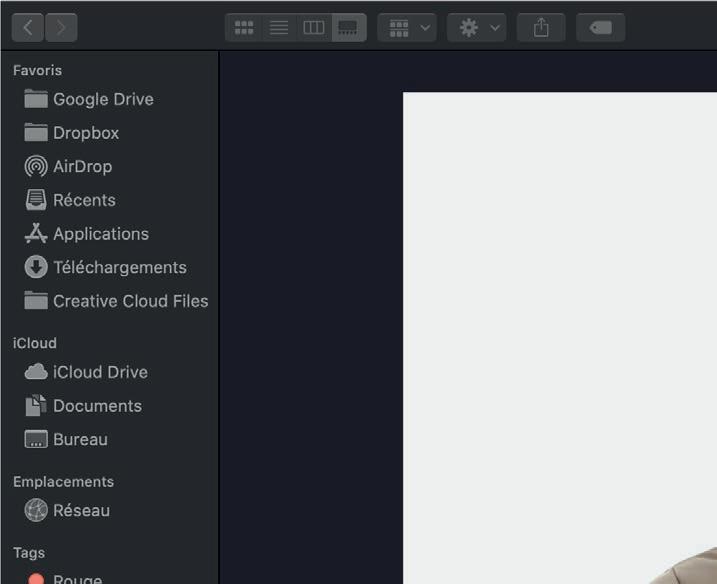Go back with the left arrow button
The width and height of the screenshot is (717, 584).
tap(28, 27)
